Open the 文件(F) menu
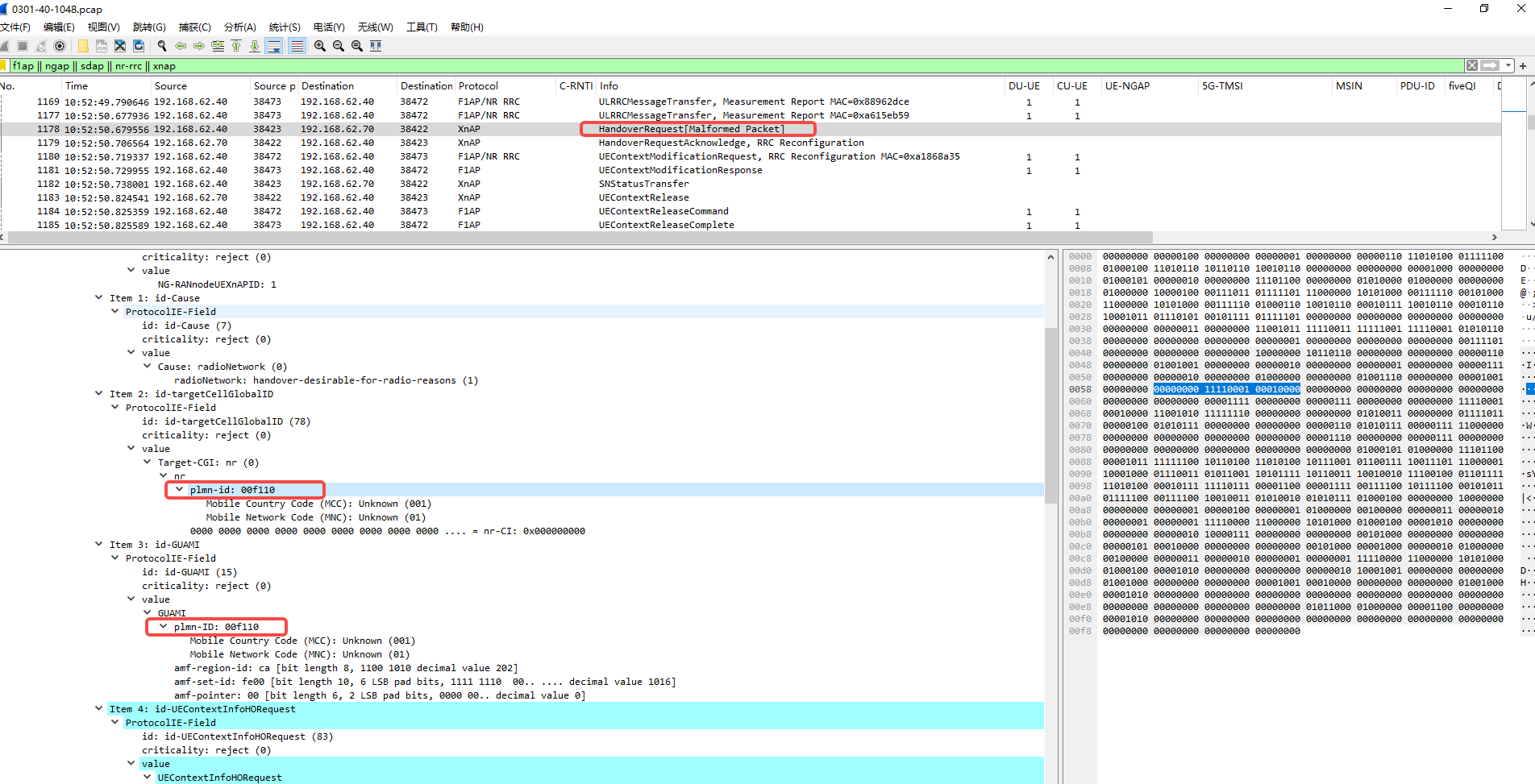 (x=15, y=27)
